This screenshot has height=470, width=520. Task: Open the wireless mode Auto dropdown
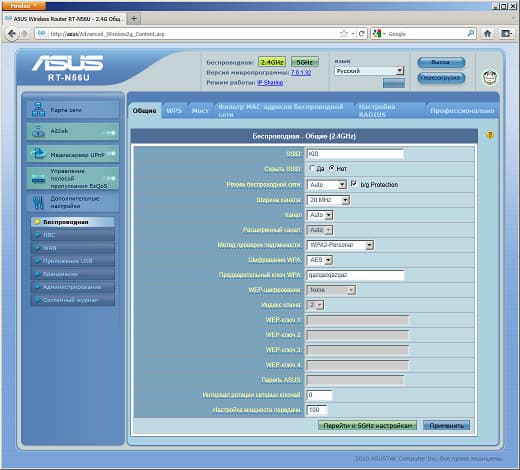click(326, 185)
